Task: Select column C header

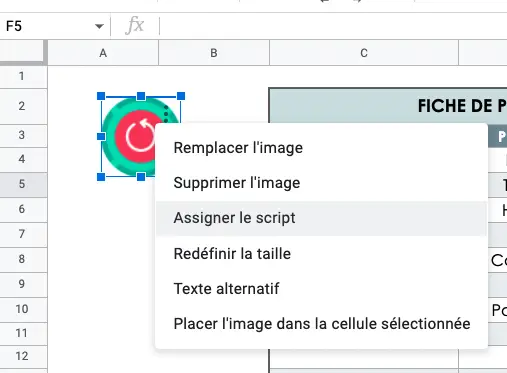Action: pyautogui.click(x=364, y=53)
